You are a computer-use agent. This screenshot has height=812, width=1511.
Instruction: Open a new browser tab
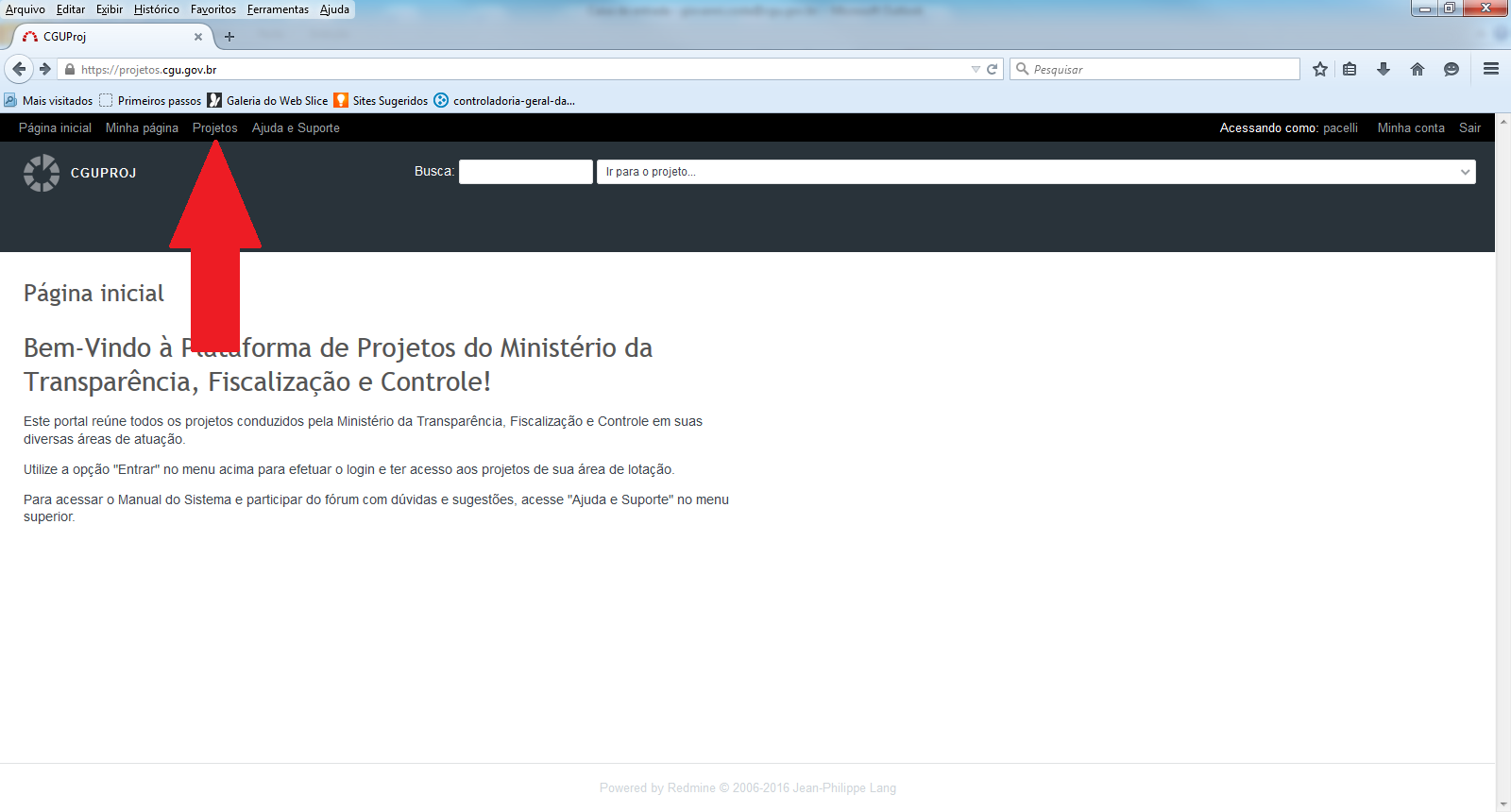tap(229, 37)
